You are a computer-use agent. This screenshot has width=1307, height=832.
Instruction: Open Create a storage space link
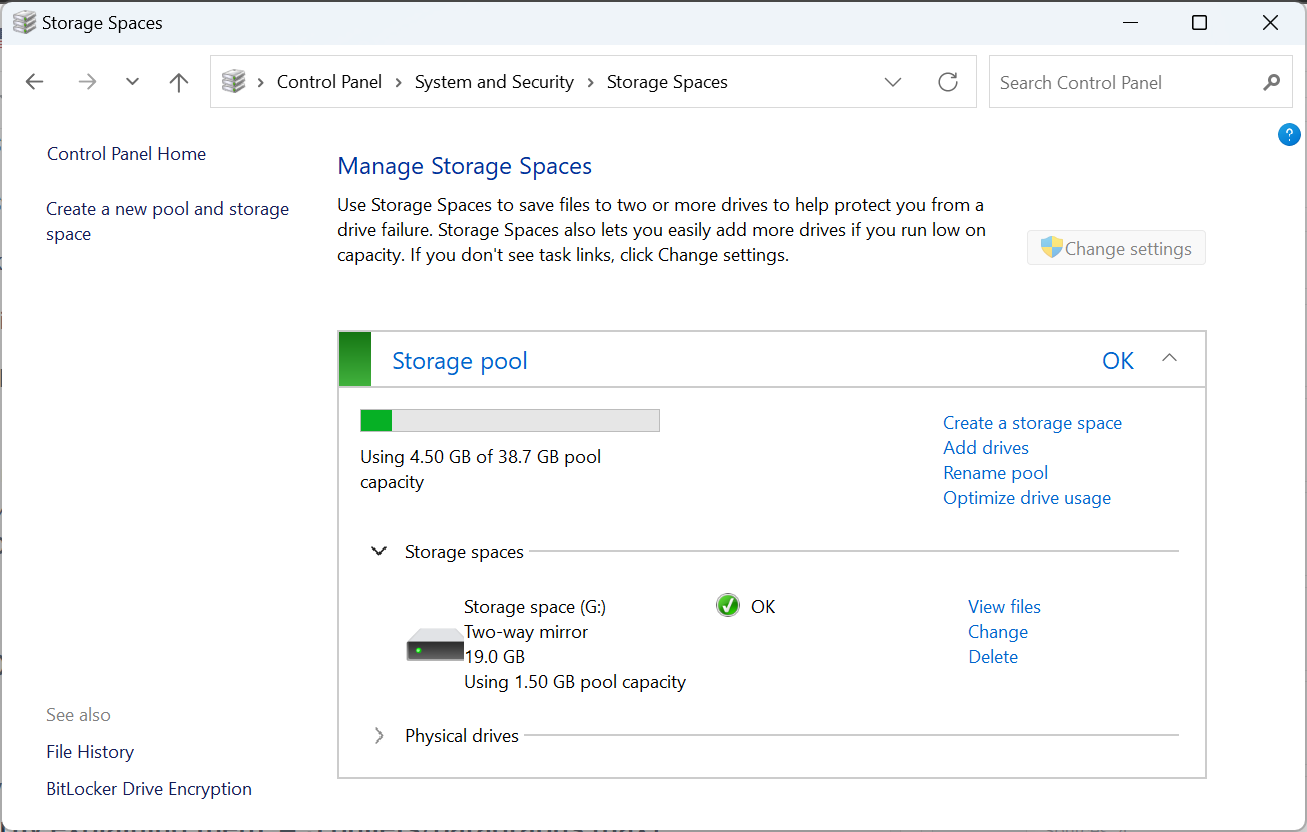(1032, 422)
